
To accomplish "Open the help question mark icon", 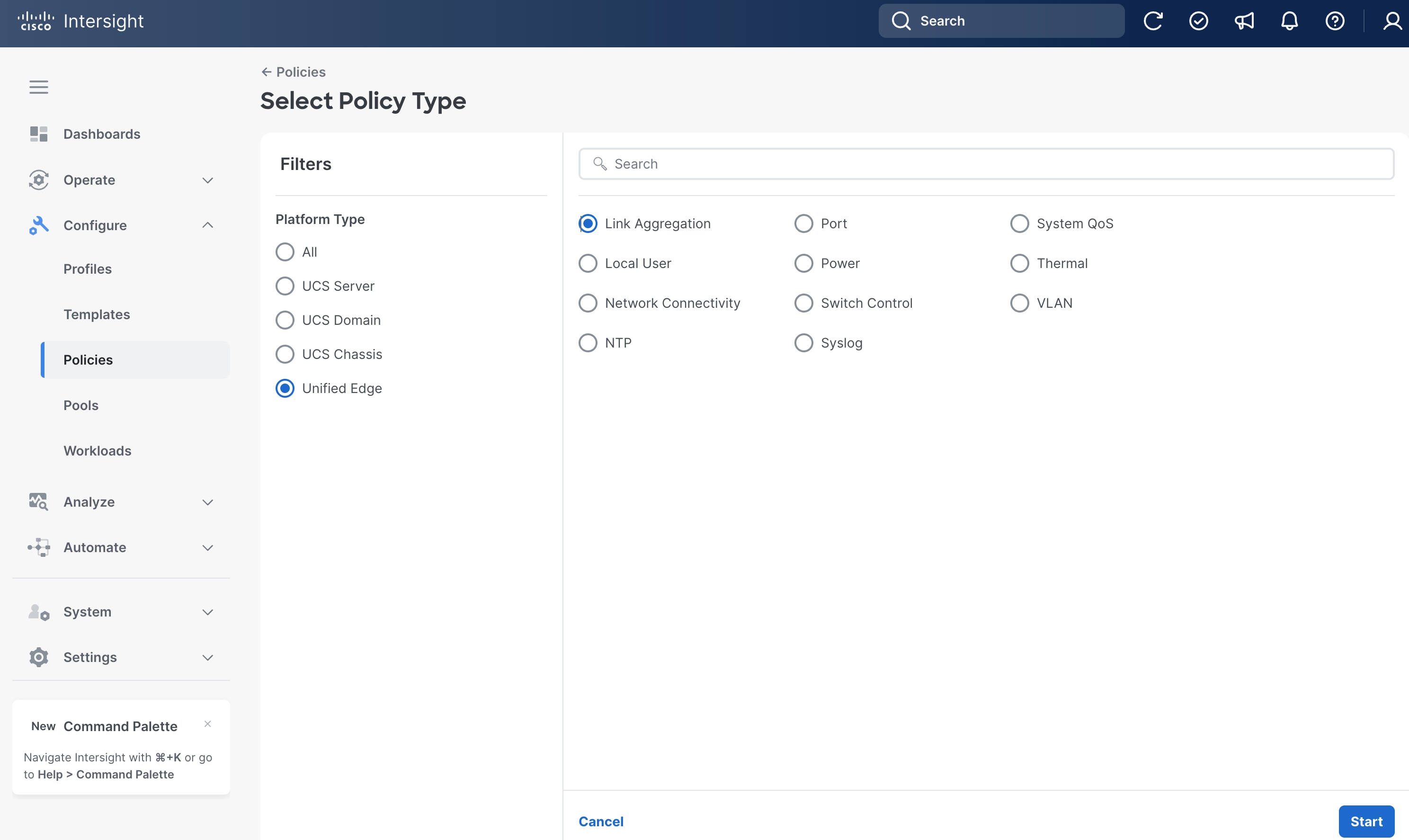I will 1335,21.
